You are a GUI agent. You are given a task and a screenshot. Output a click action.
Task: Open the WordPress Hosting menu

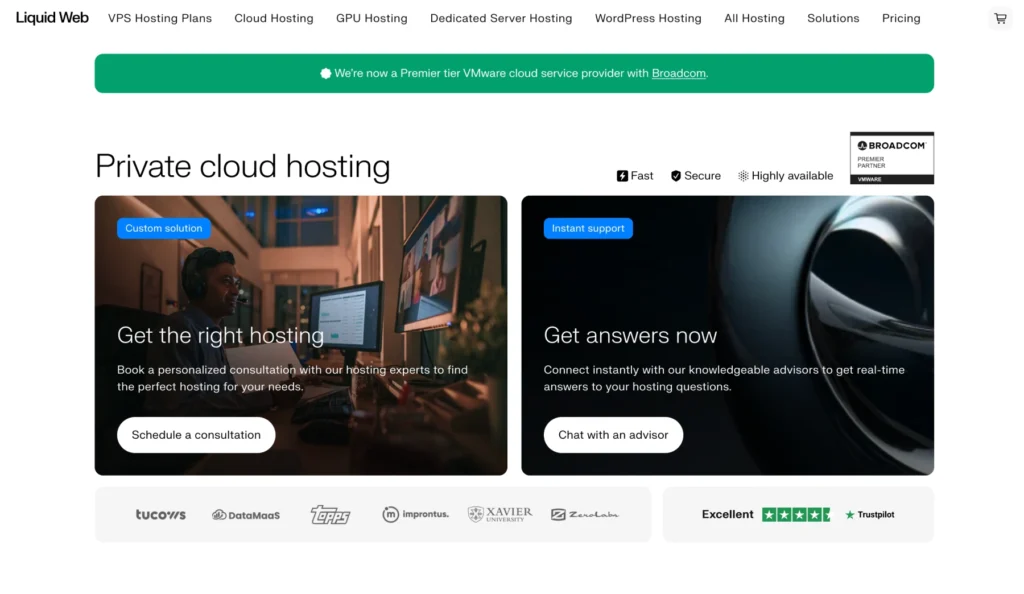point(647,18)
